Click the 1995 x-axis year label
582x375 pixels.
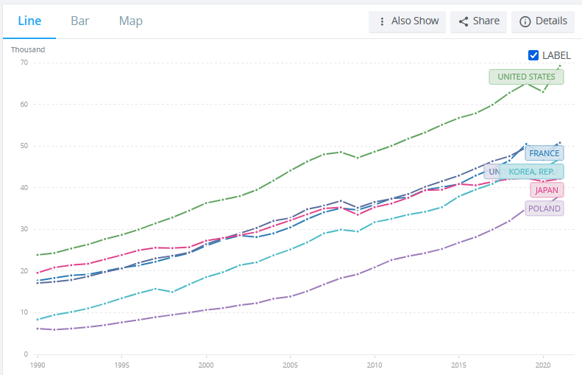click(x=122, y=365)
